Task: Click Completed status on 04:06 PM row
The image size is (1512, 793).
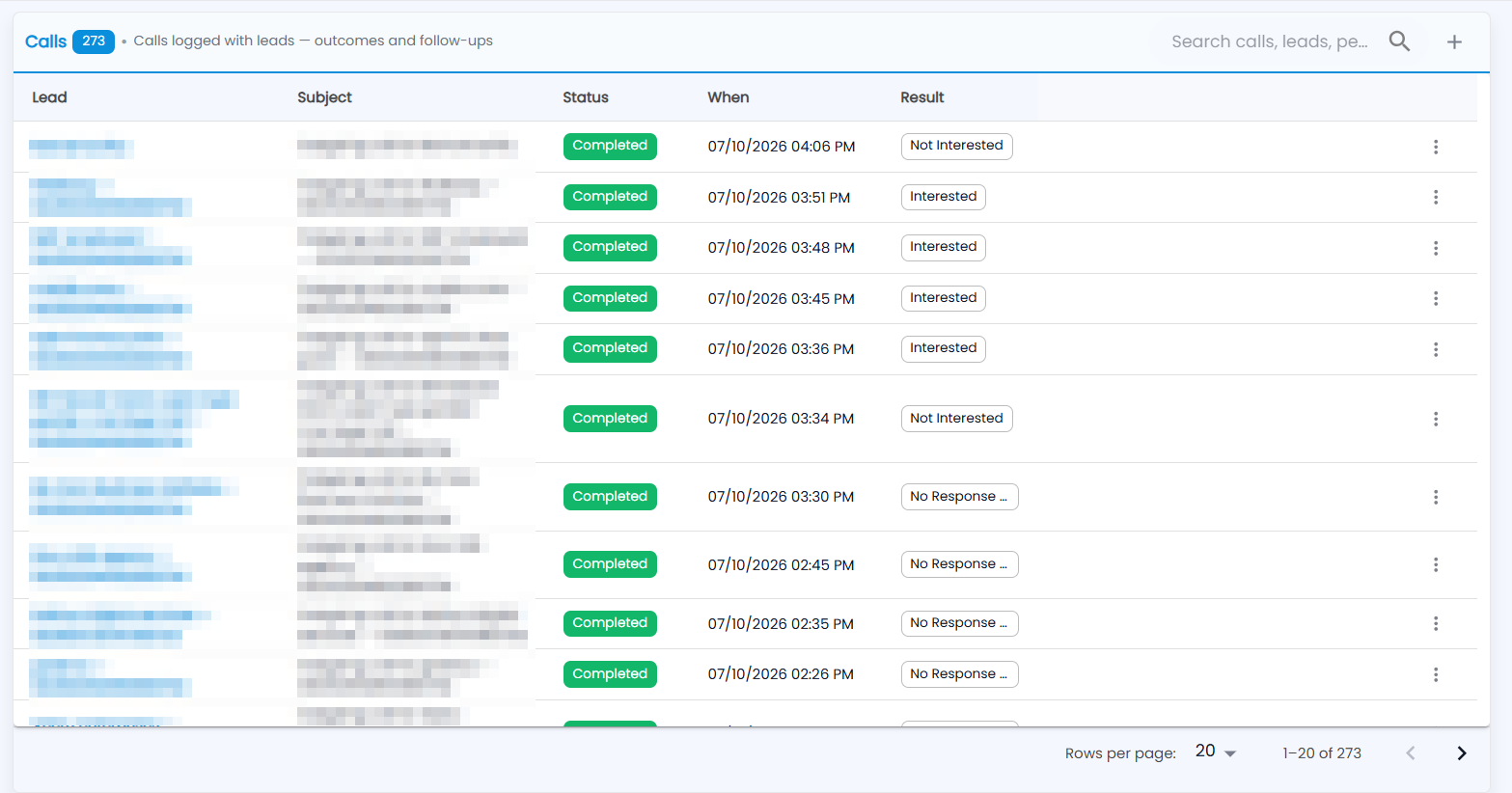Action: pos(610,147)
